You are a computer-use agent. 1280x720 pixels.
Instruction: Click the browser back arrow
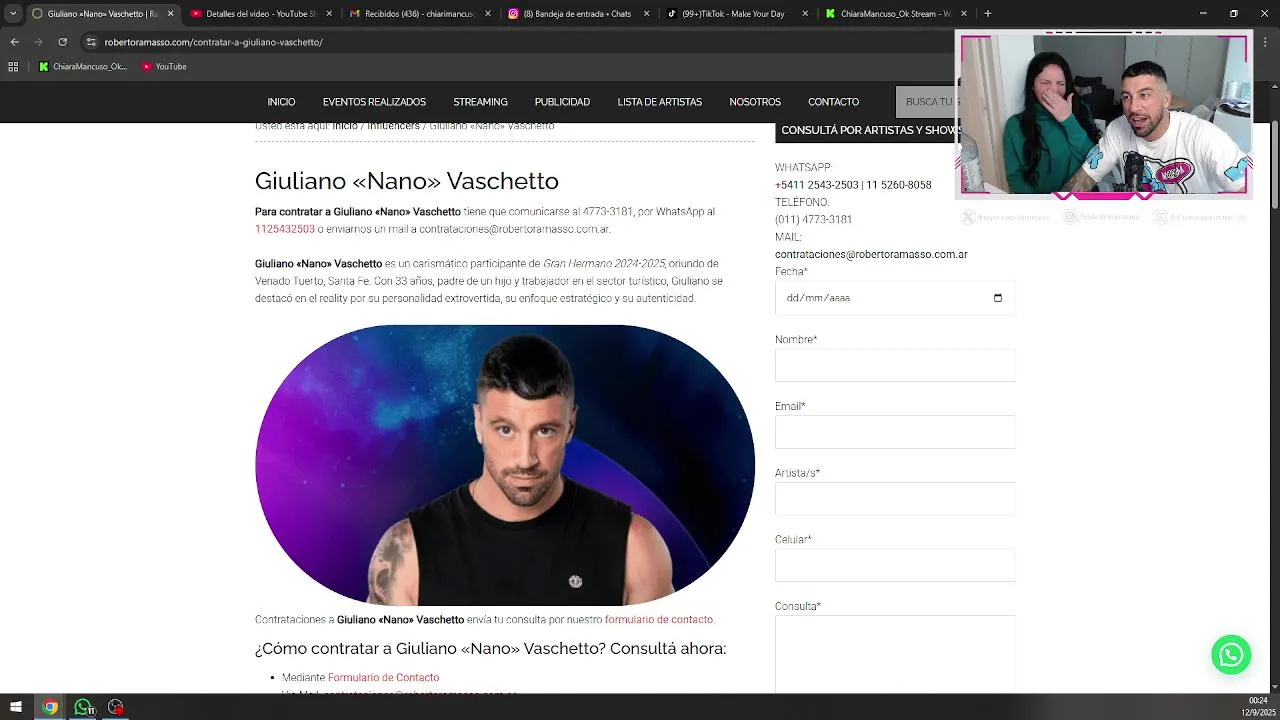(14, 42)
